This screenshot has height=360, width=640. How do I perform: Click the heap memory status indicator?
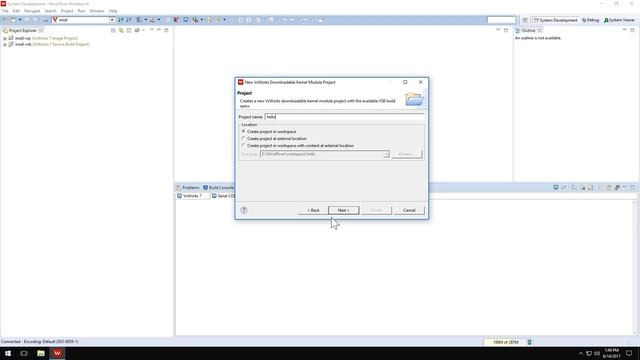(x=505, y=342)
